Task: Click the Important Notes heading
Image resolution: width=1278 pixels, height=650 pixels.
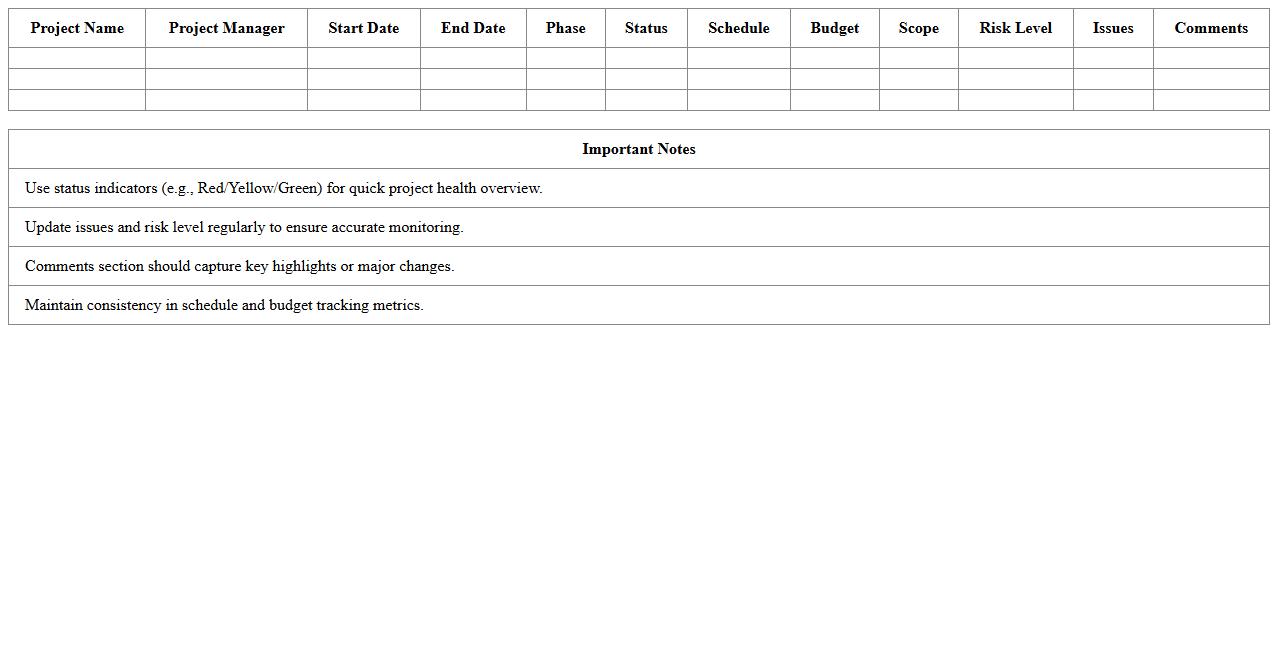Action: [x=639, y=149]
